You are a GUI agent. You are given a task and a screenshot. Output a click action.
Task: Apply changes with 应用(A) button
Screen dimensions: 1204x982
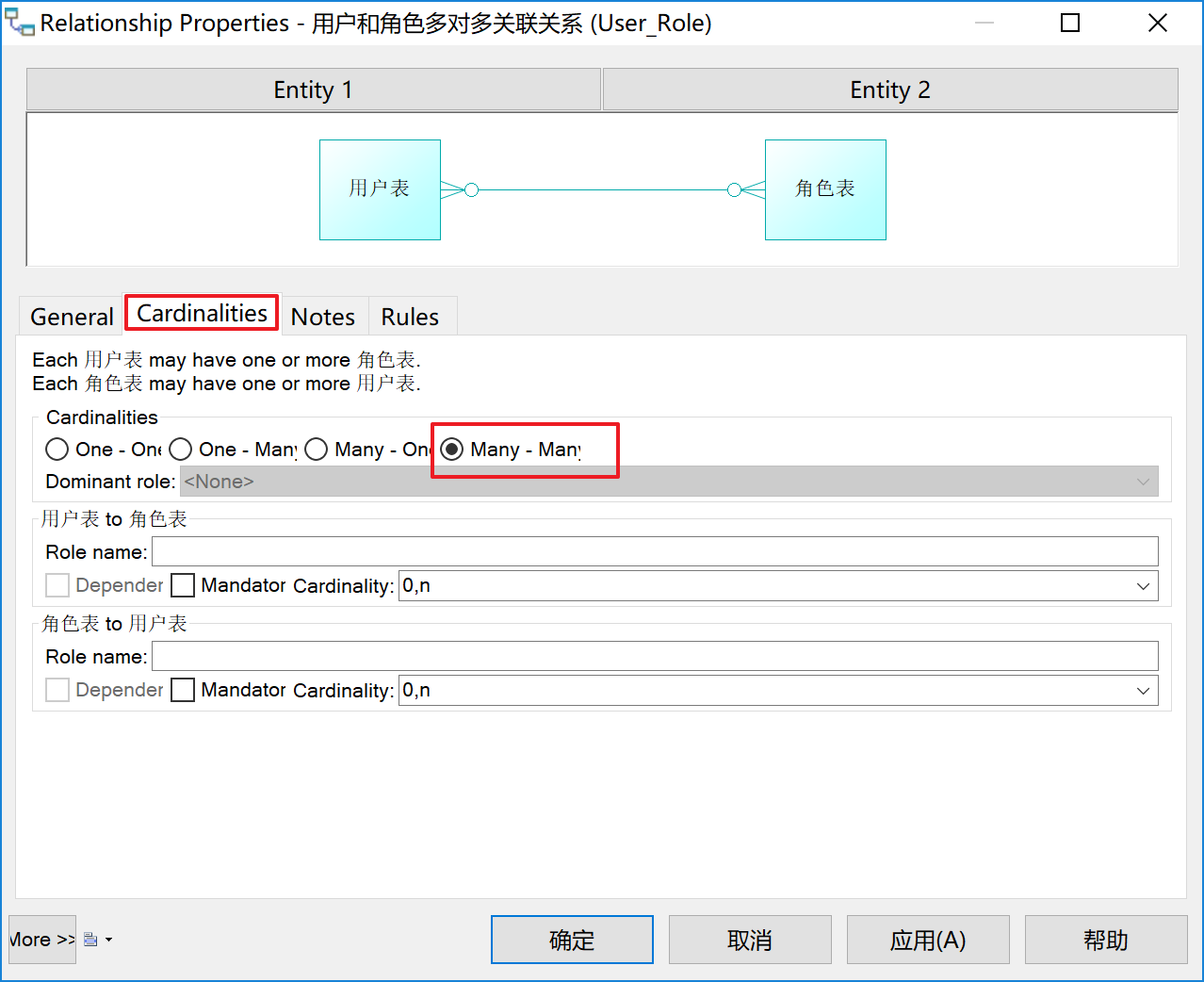click(x=928, y=940)
